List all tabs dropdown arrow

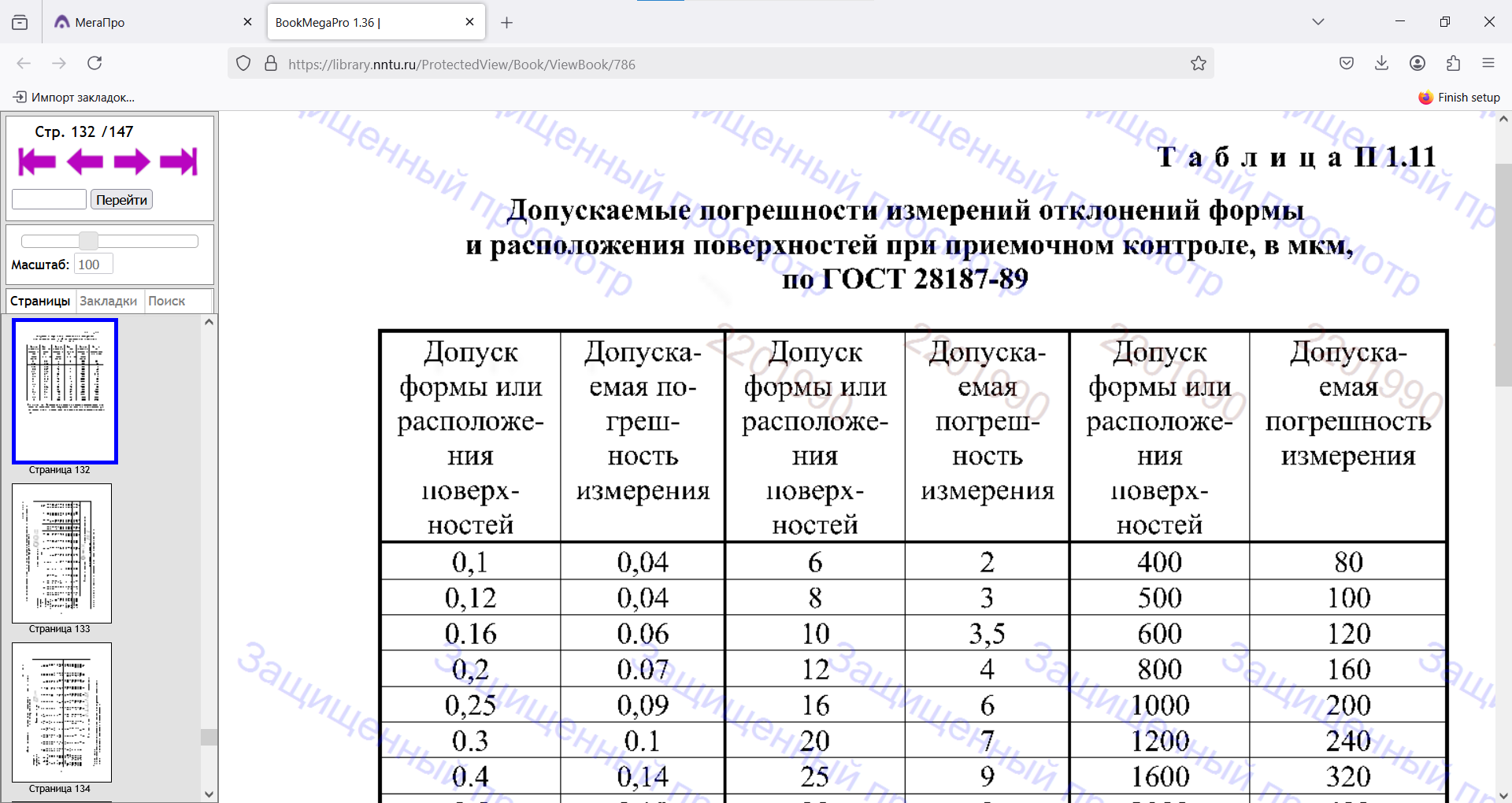pos(1318,22)
